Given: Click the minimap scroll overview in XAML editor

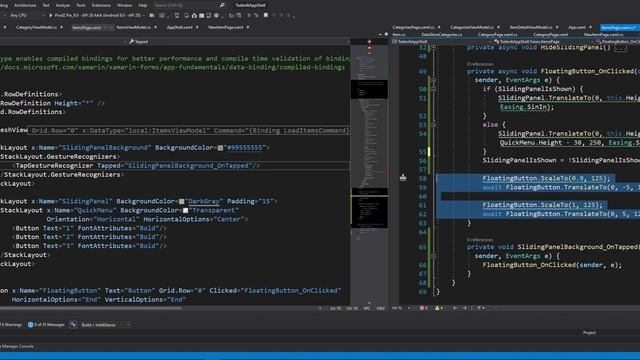Looking at the screenshot, I should 369,173.
